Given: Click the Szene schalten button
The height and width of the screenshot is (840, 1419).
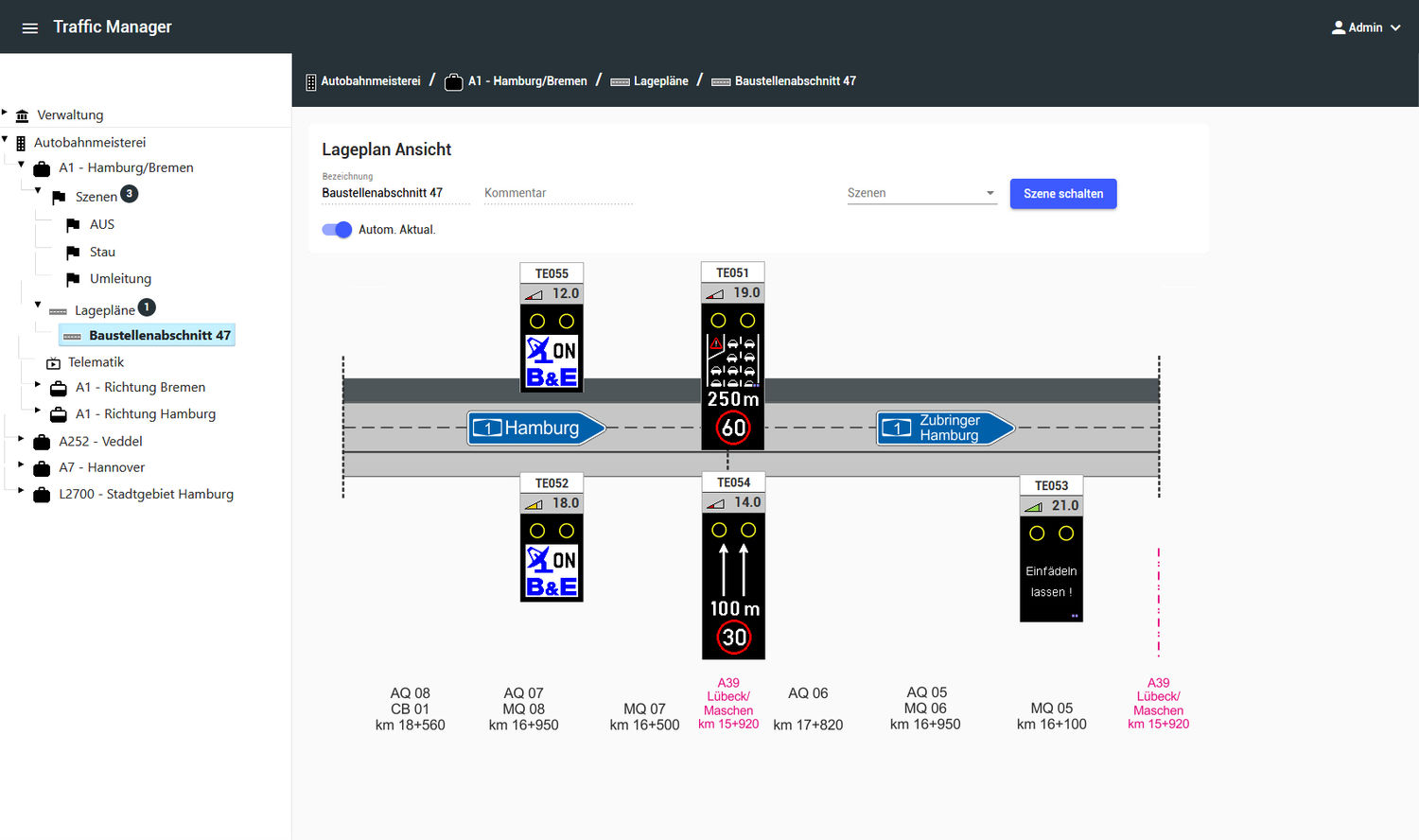Looking at the screenshot, I should [x=1062, y=194].
